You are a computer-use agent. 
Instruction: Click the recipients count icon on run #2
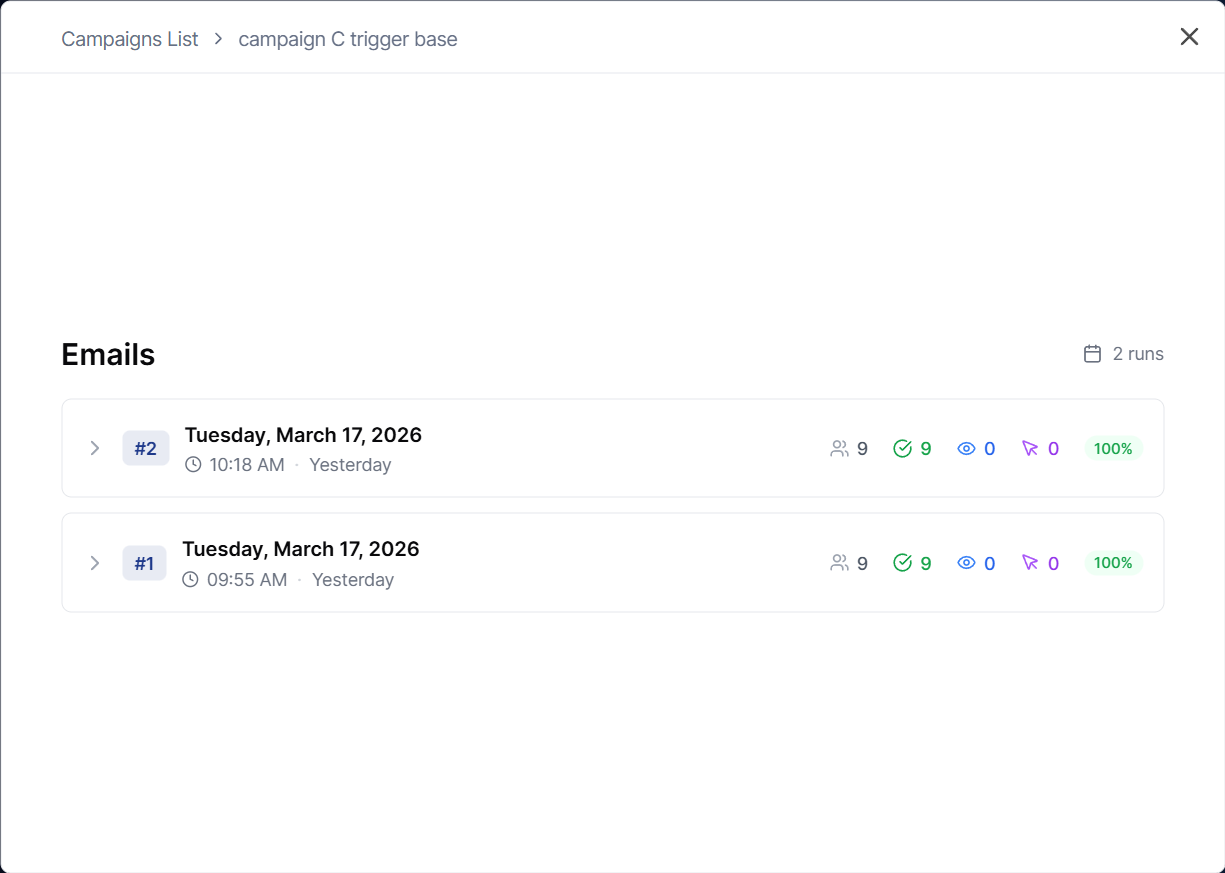838,448
